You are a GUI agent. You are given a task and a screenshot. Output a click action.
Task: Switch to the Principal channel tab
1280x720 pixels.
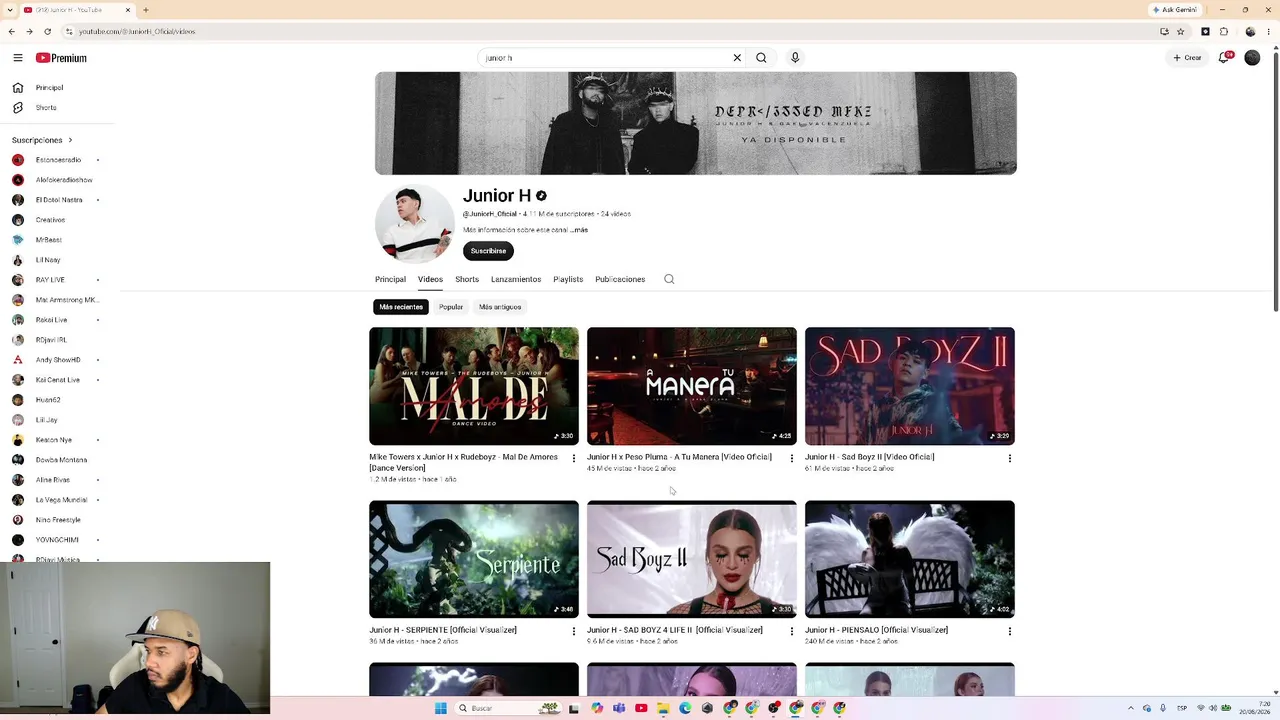coord(390,279)
